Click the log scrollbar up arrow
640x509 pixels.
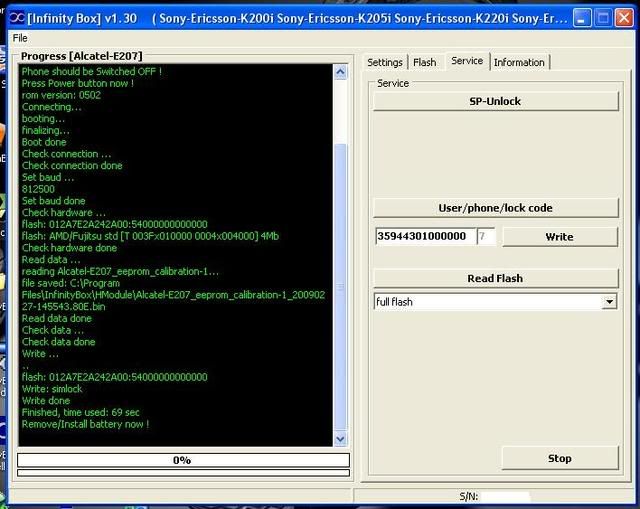[x=340, y=72]
